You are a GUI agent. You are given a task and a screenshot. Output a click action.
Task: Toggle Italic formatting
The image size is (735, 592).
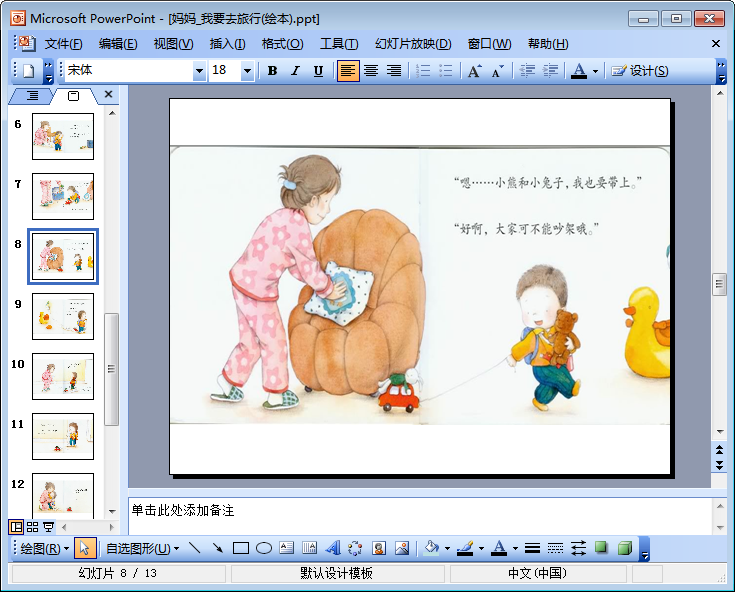coord(295,71)
